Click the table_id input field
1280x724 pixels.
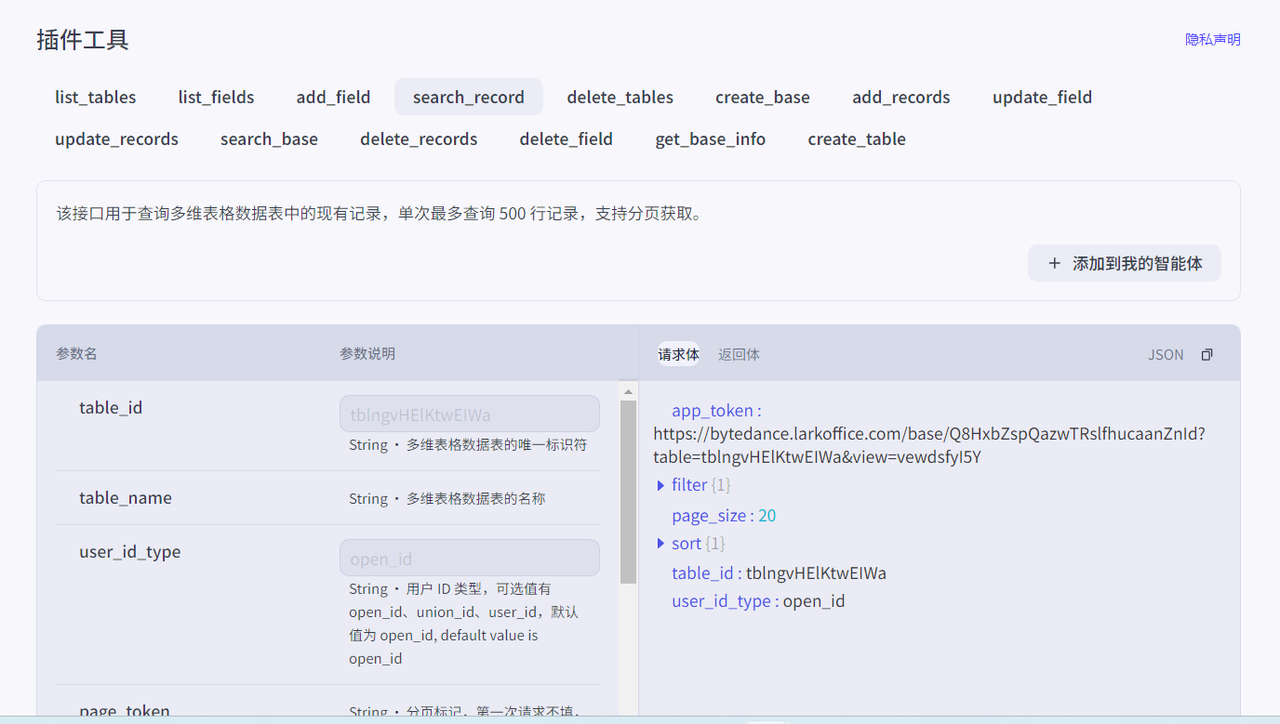[469, 414]
